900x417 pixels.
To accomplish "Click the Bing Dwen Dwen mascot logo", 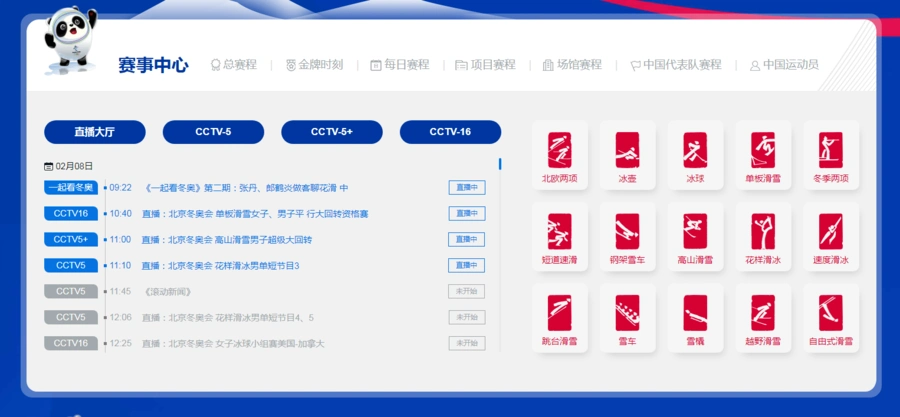I will pyautogui.click(x=68, y=42).
